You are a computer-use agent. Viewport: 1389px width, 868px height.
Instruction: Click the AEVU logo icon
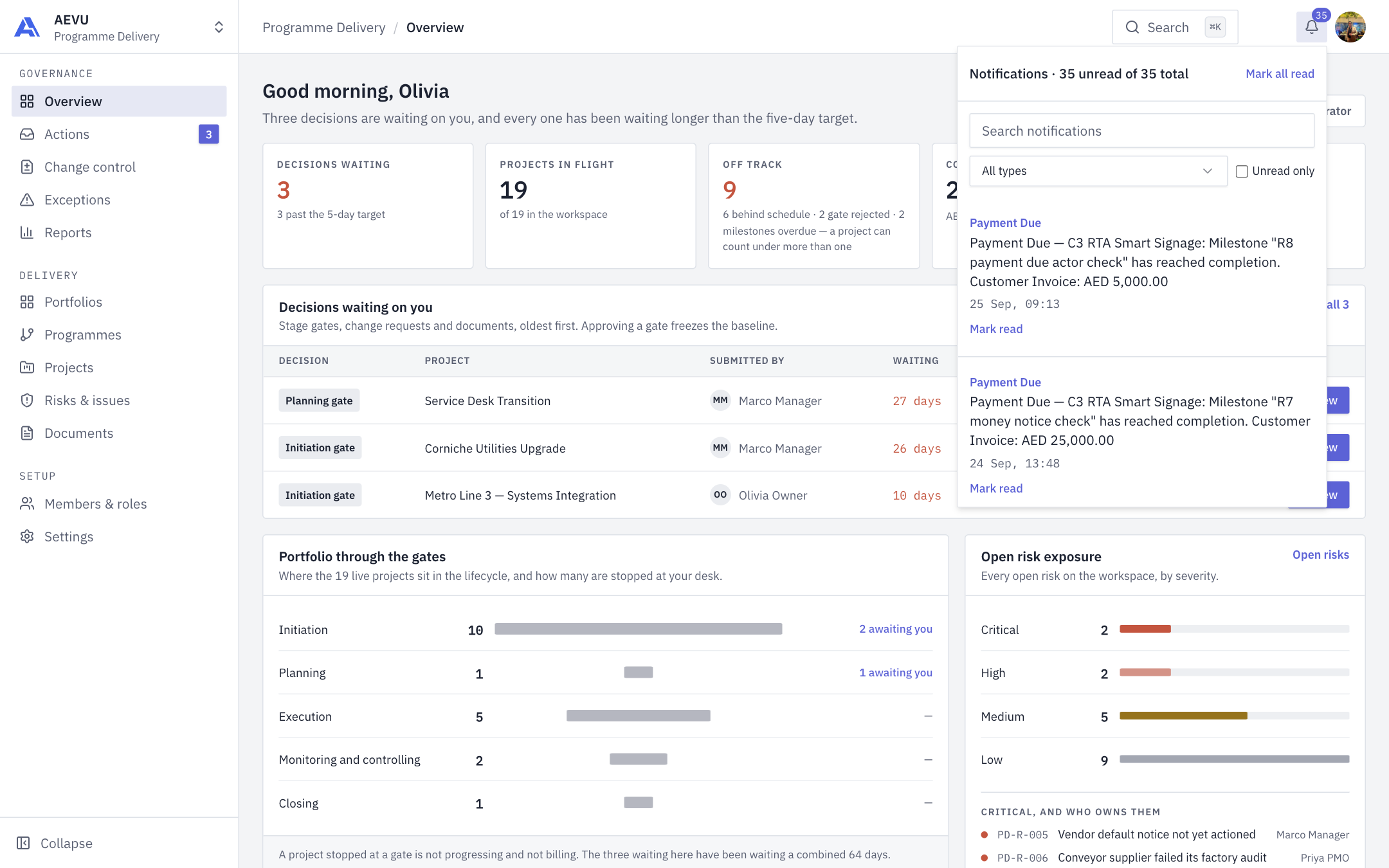tap(27, 28)
